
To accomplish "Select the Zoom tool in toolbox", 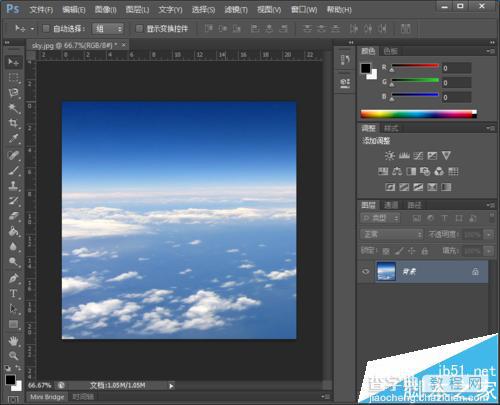I will [14, 356].
